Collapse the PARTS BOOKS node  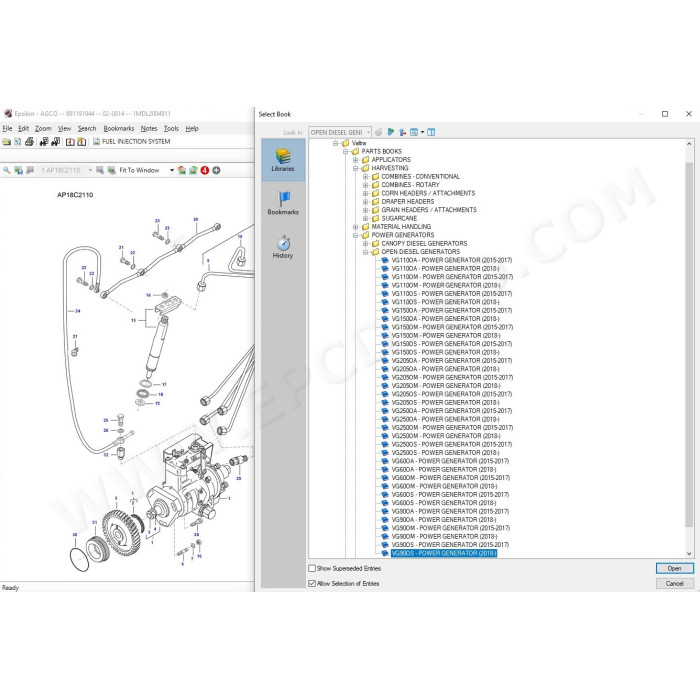pyautogui.click(x=346, y=151)
